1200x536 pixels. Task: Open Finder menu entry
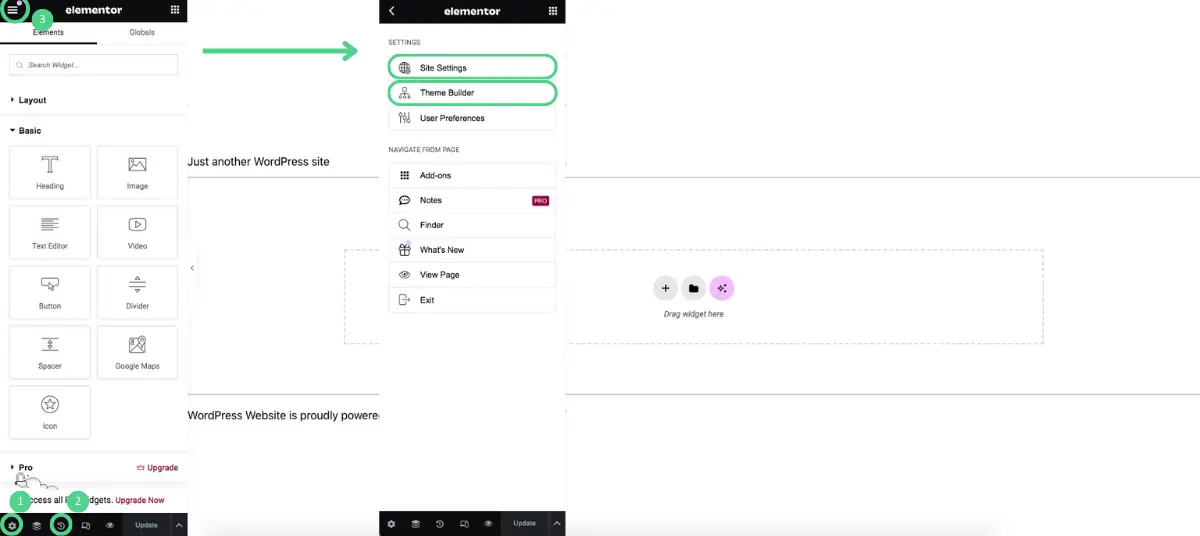(x=472, y=225)
